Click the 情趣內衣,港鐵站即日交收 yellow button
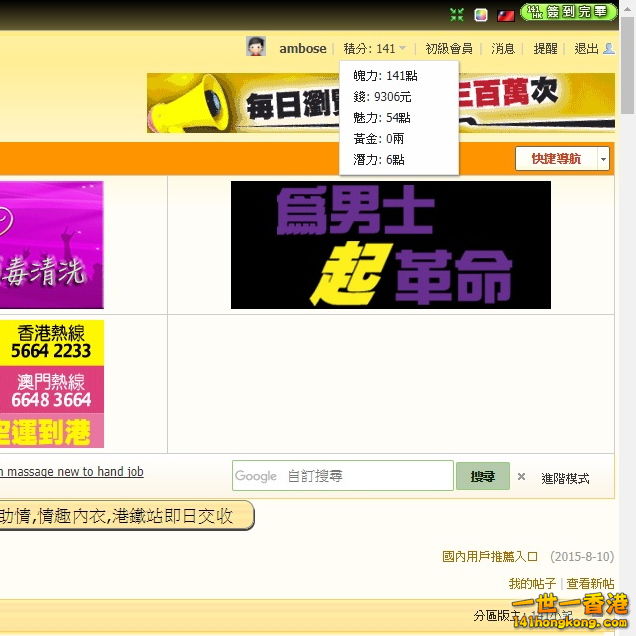636x636 pixels. coord(127,515)
